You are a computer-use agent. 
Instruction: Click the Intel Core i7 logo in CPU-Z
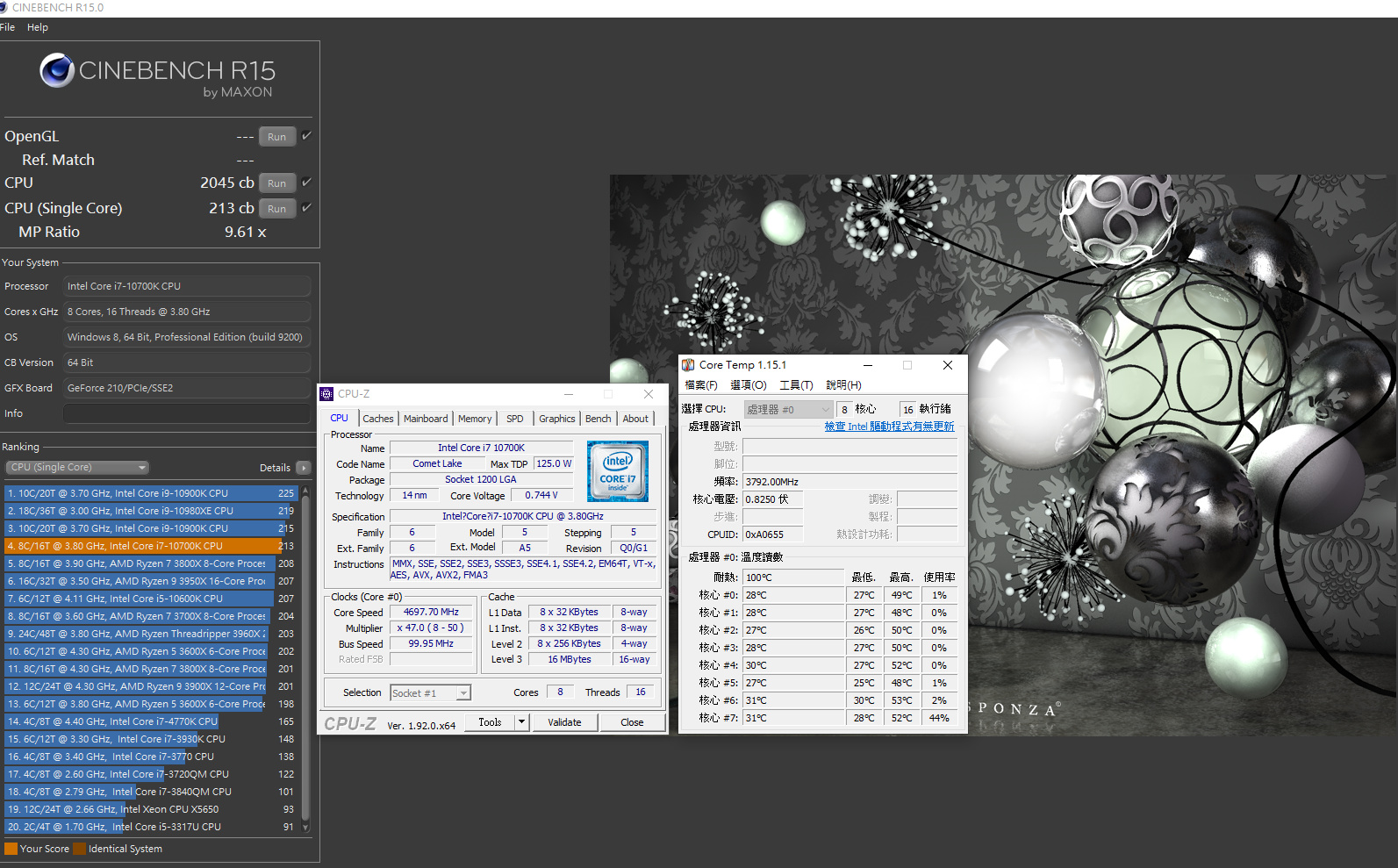[x=618, y=471]
